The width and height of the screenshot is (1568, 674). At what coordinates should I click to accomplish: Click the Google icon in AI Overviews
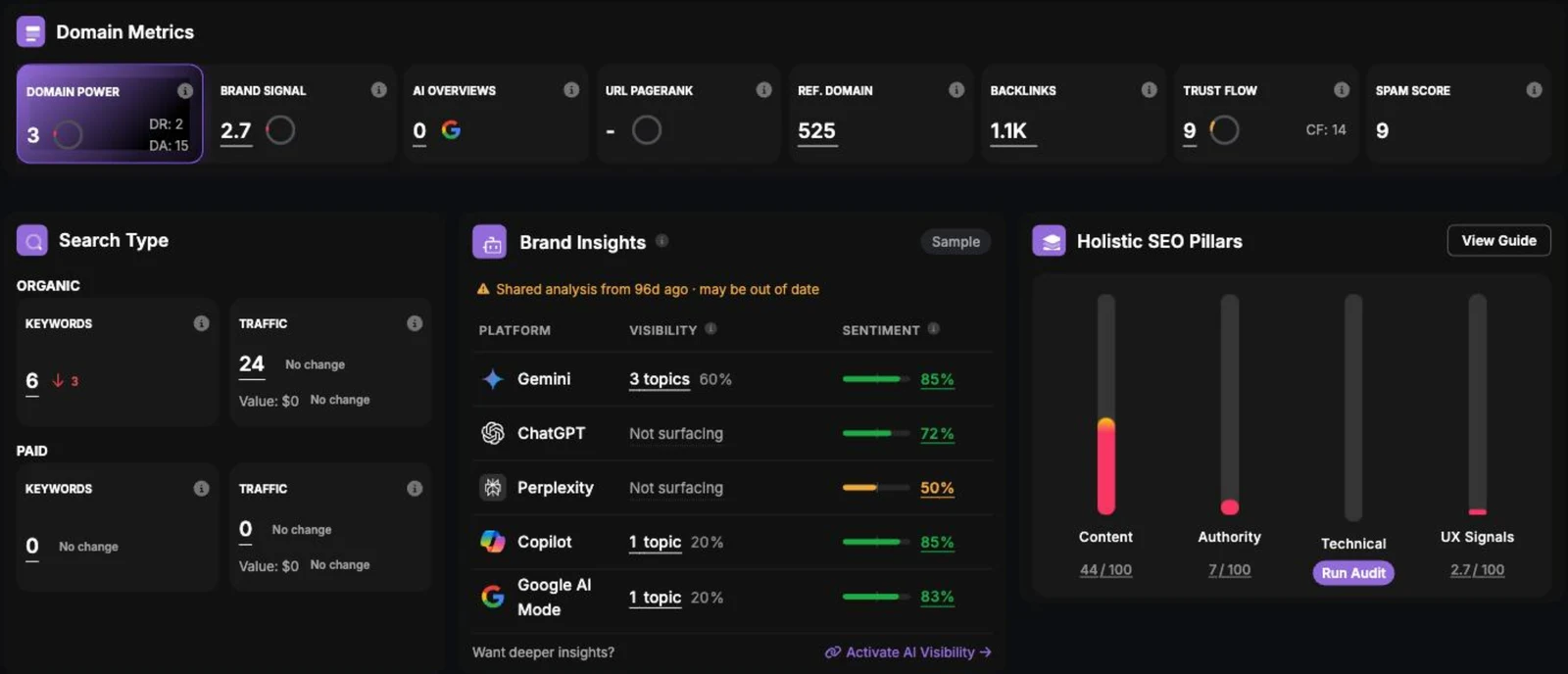[x=451, y=129]
